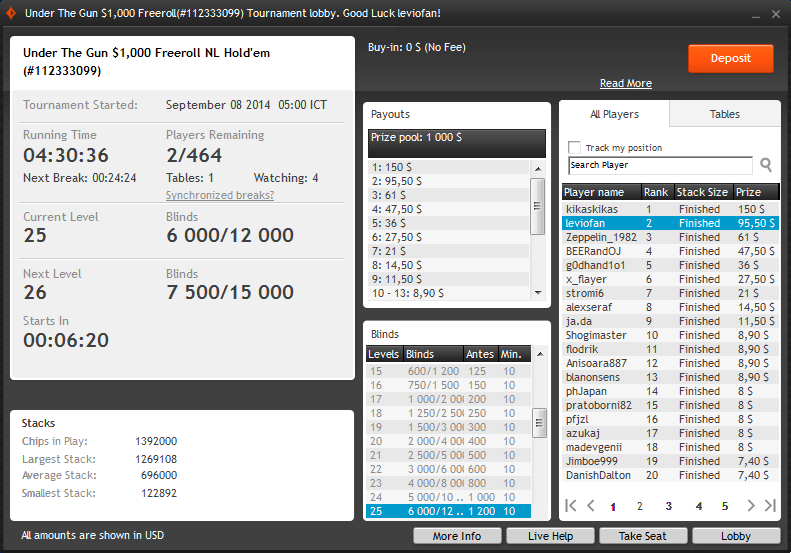Select player row alexseraf
This screenshot has width=791, height=553.
click(x=670, y=307)
